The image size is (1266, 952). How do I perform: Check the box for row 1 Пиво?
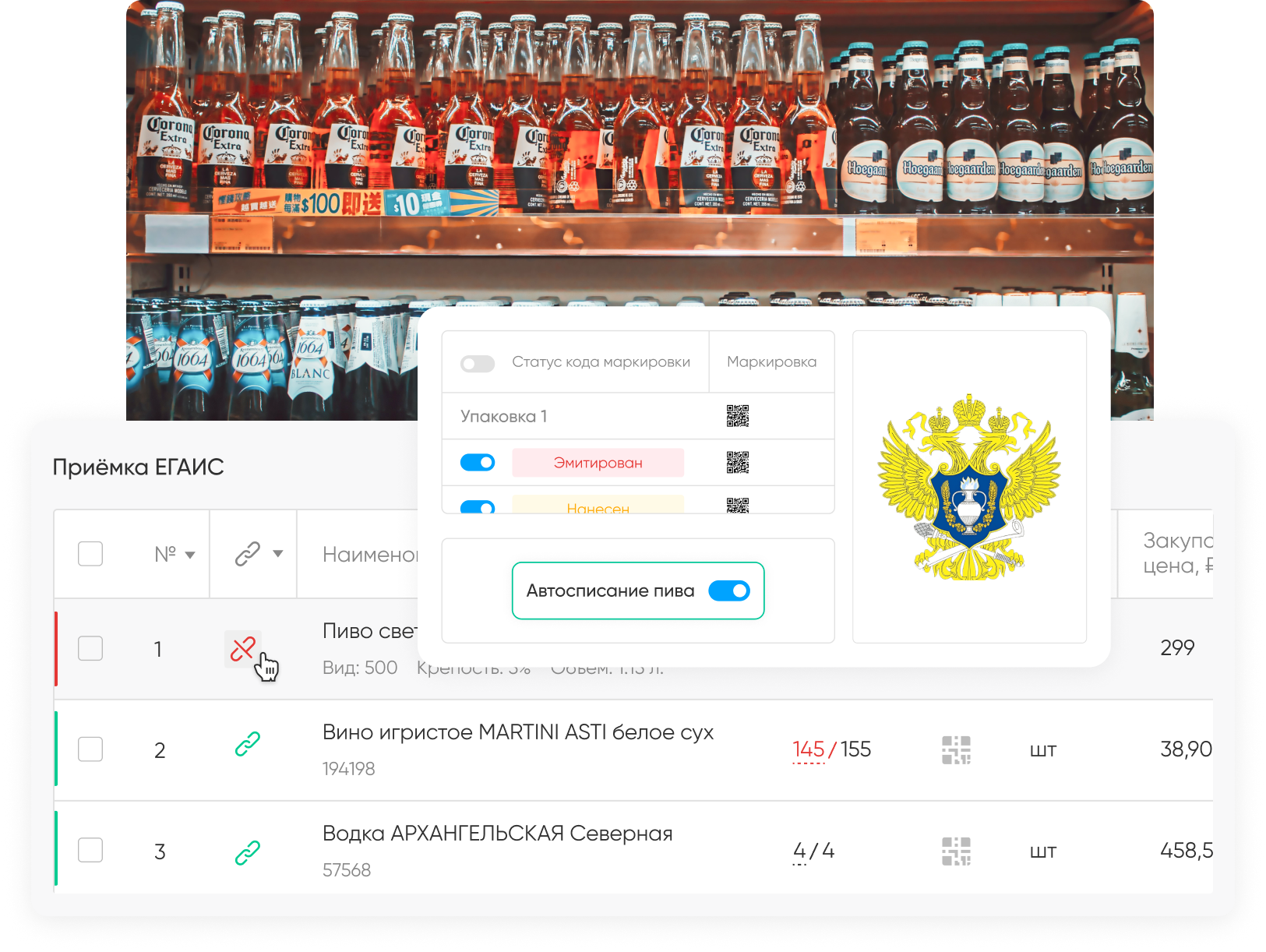click(x=90, y=648)
